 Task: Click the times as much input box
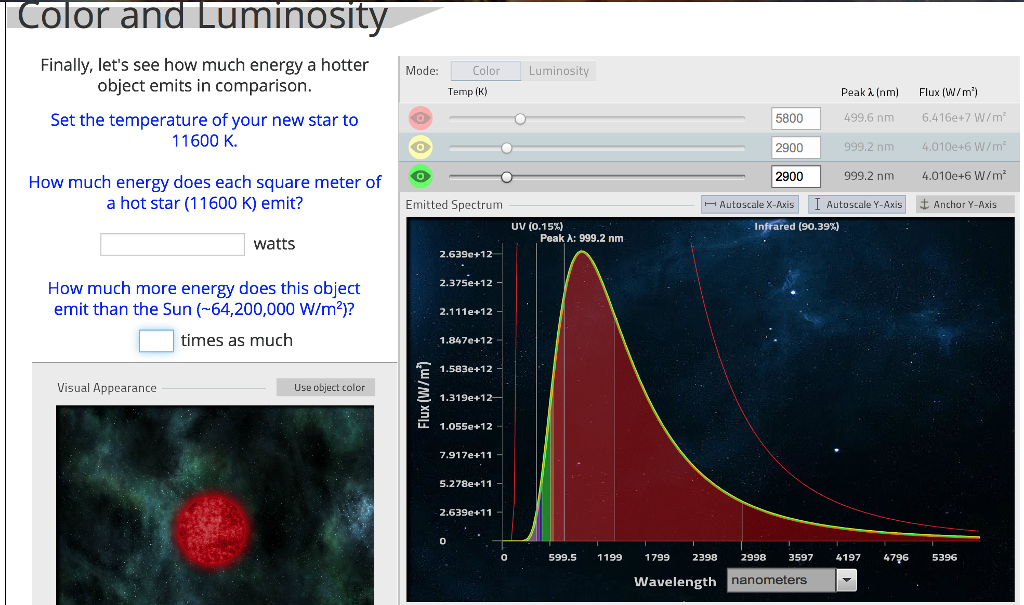click(156, 340)
